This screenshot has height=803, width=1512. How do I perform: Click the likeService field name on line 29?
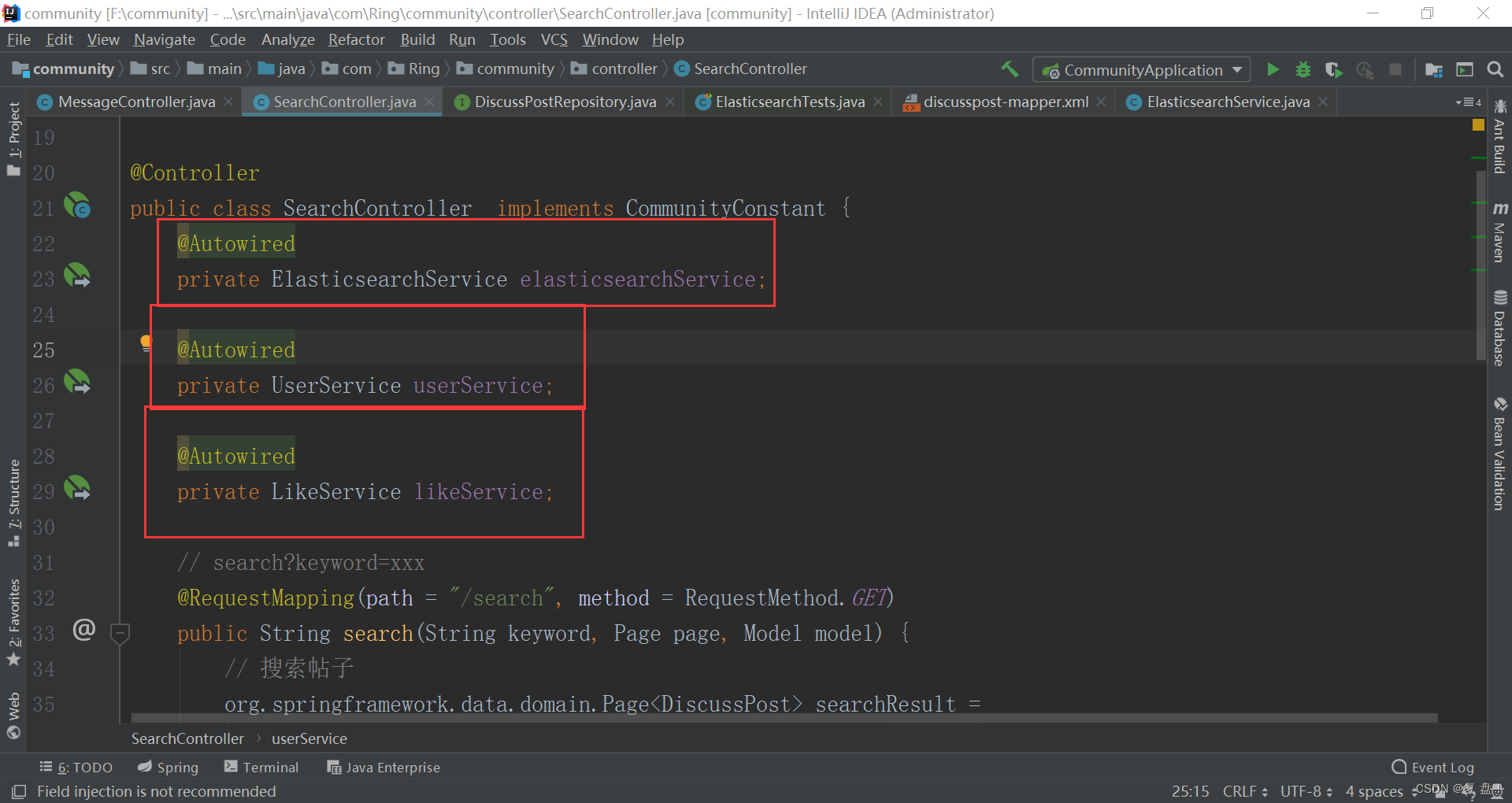[x=479, y=492]
